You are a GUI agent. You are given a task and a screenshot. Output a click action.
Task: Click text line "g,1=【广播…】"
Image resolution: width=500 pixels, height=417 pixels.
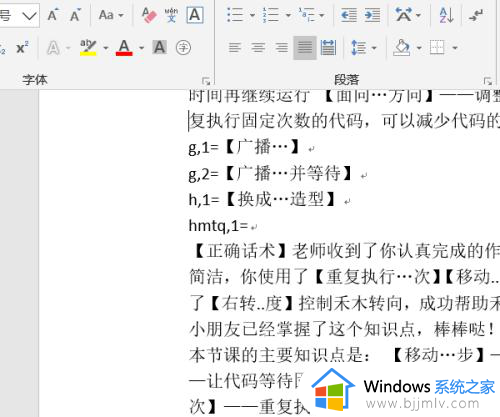click(244, 147)
